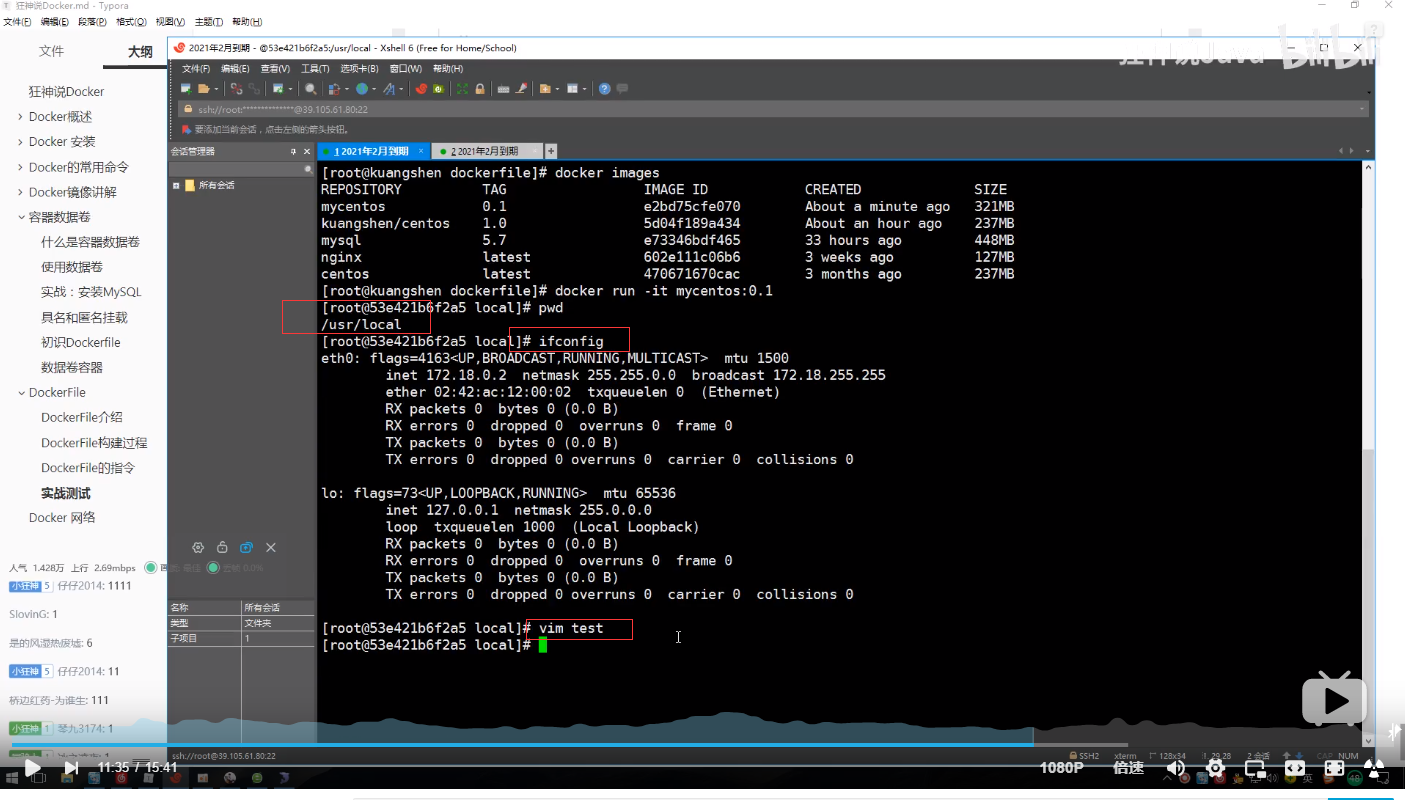This screenshot has width=1405, height=800.
Task: Click the layout panes icon in Xshell toolbar
Action: coord(572,89)
